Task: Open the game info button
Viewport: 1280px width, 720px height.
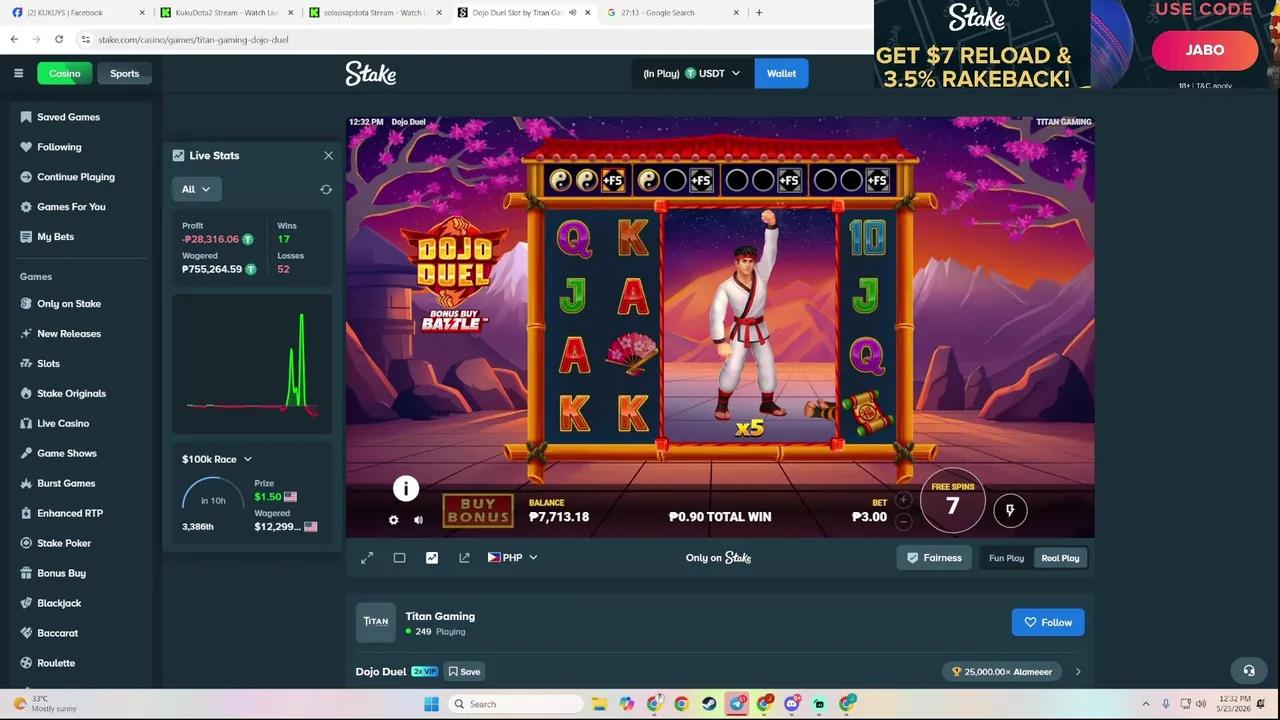Action: (x=405, y=488)
